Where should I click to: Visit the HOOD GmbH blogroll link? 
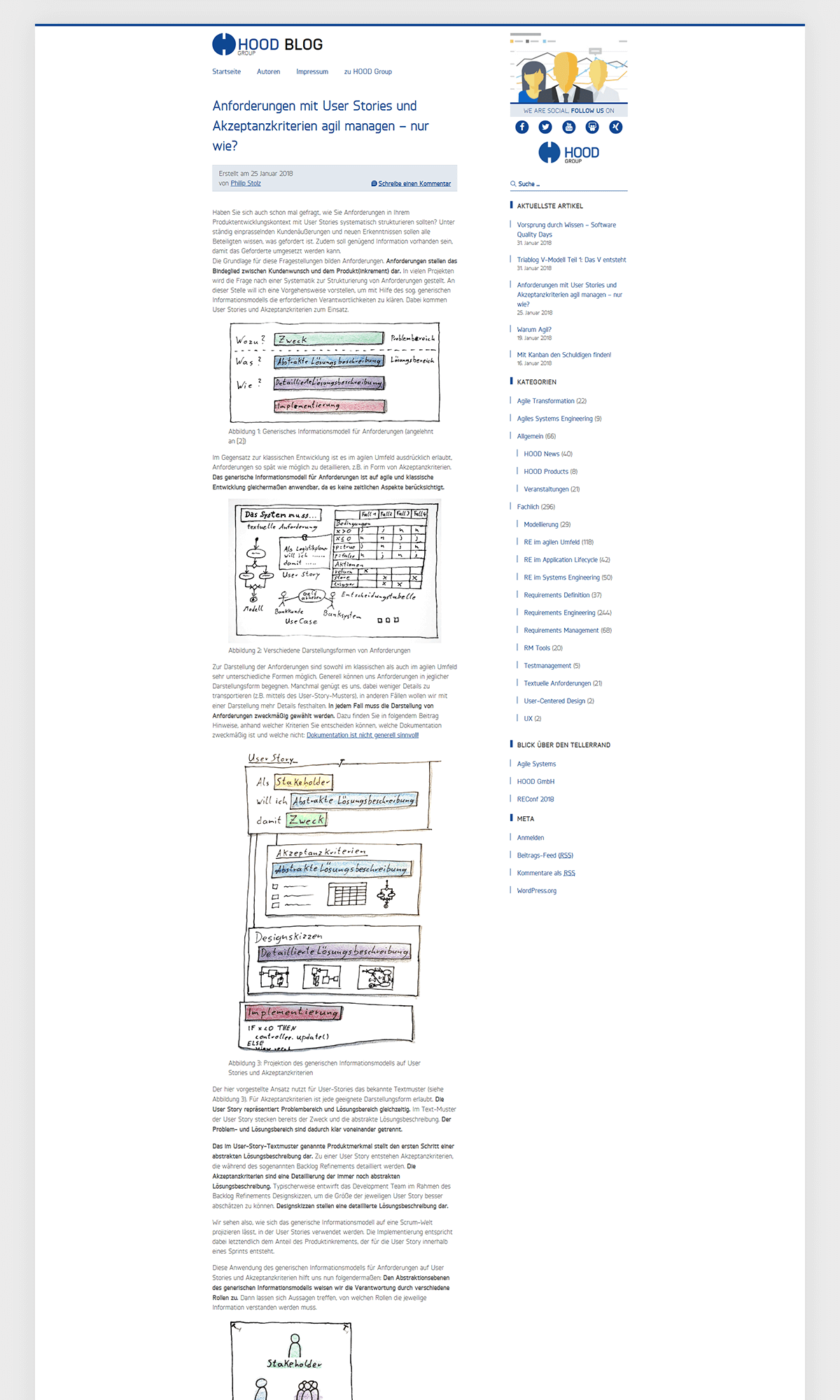535,781
